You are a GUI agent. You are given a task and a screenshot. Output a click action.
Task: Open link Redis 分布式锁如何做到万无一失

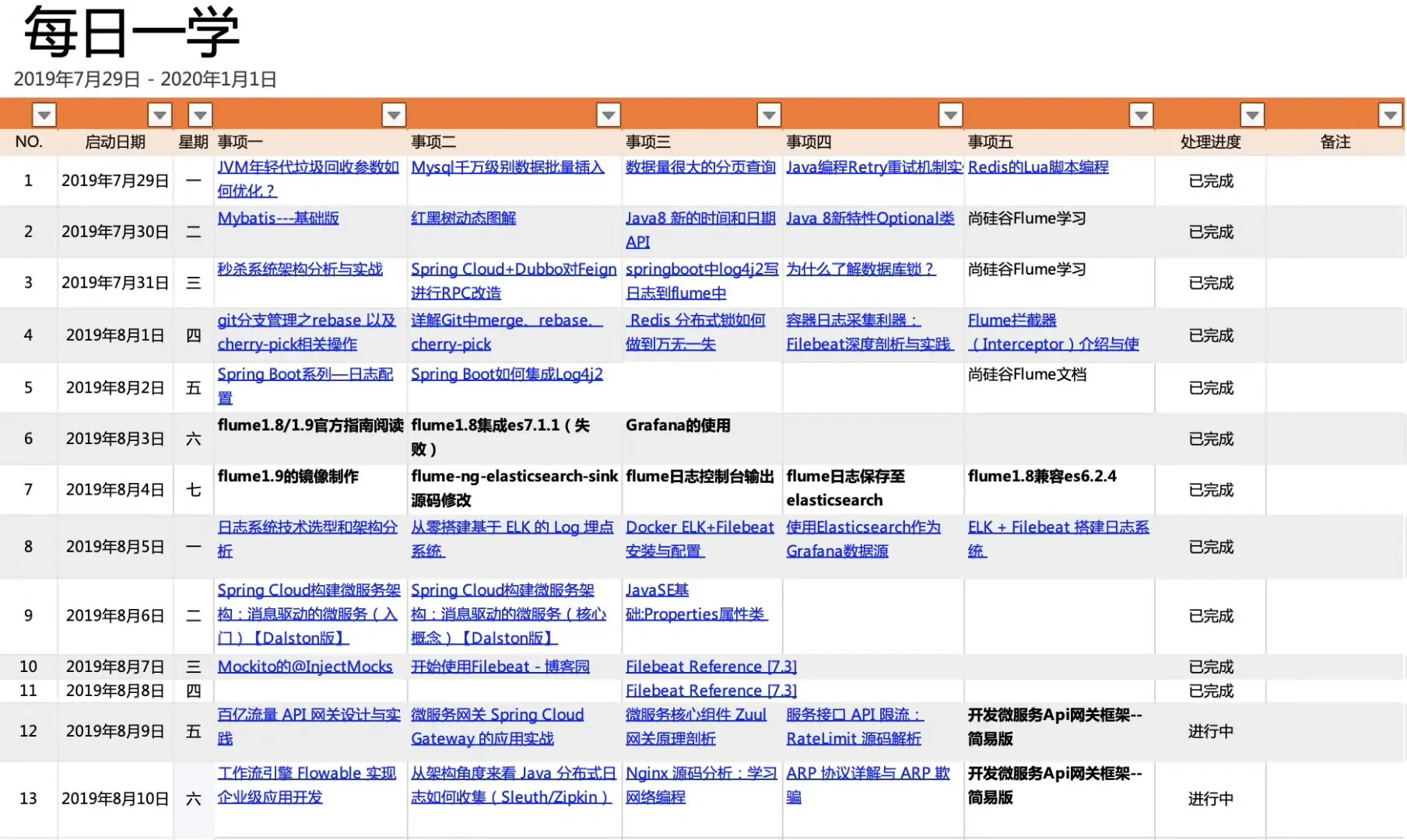[696, 332]
